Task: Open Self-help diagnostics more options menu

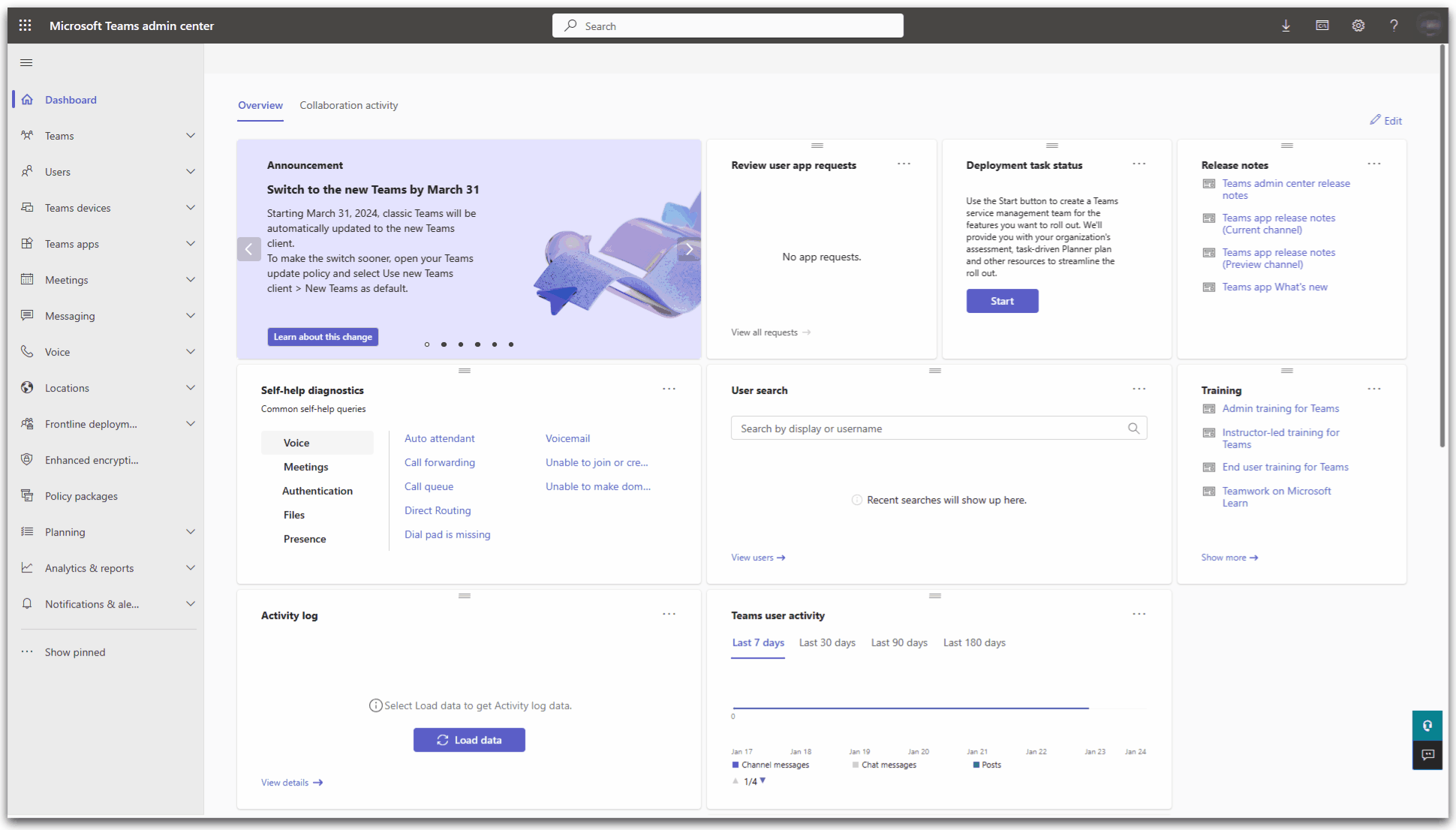Action: point(669,389)
